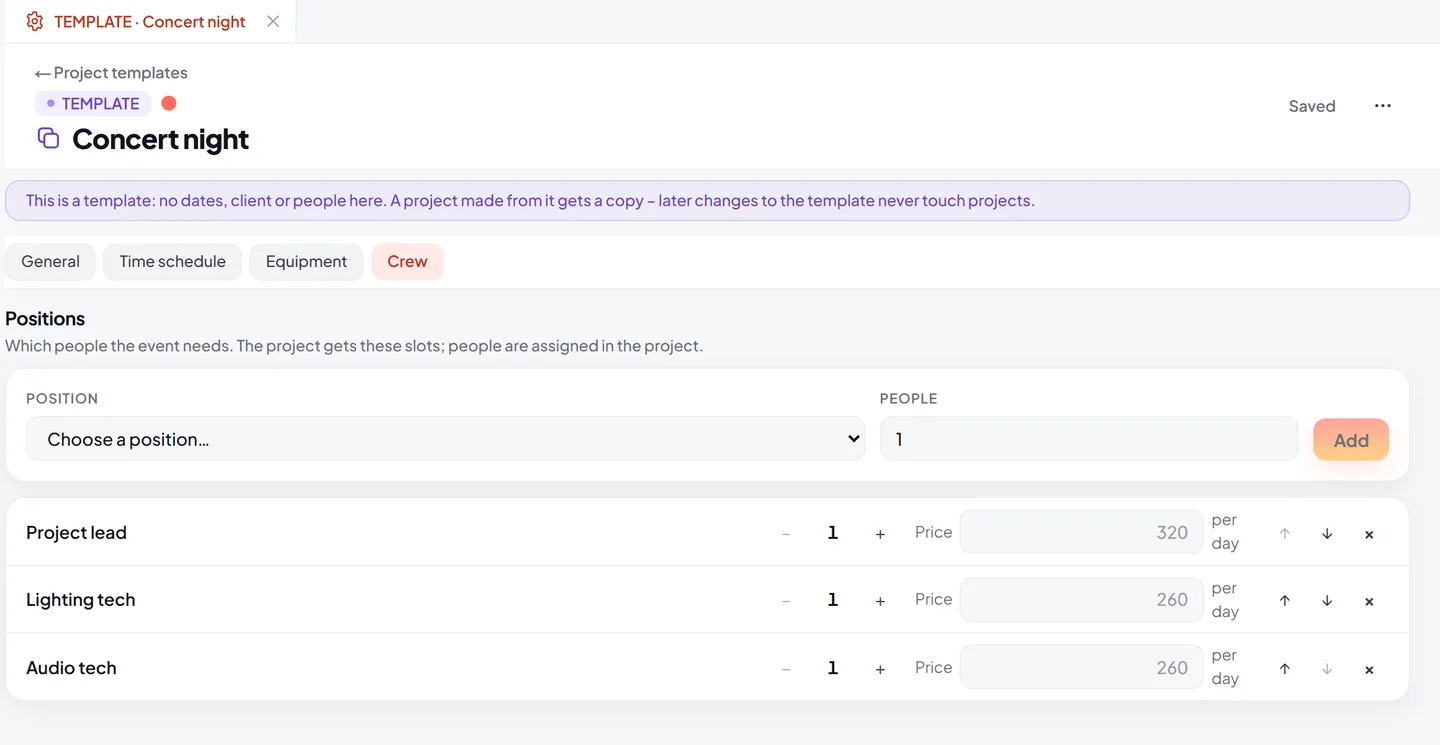The image size is (1440, 745).
Task: Click the gear icon in the template tab
Action: click(x=34, y=21)
